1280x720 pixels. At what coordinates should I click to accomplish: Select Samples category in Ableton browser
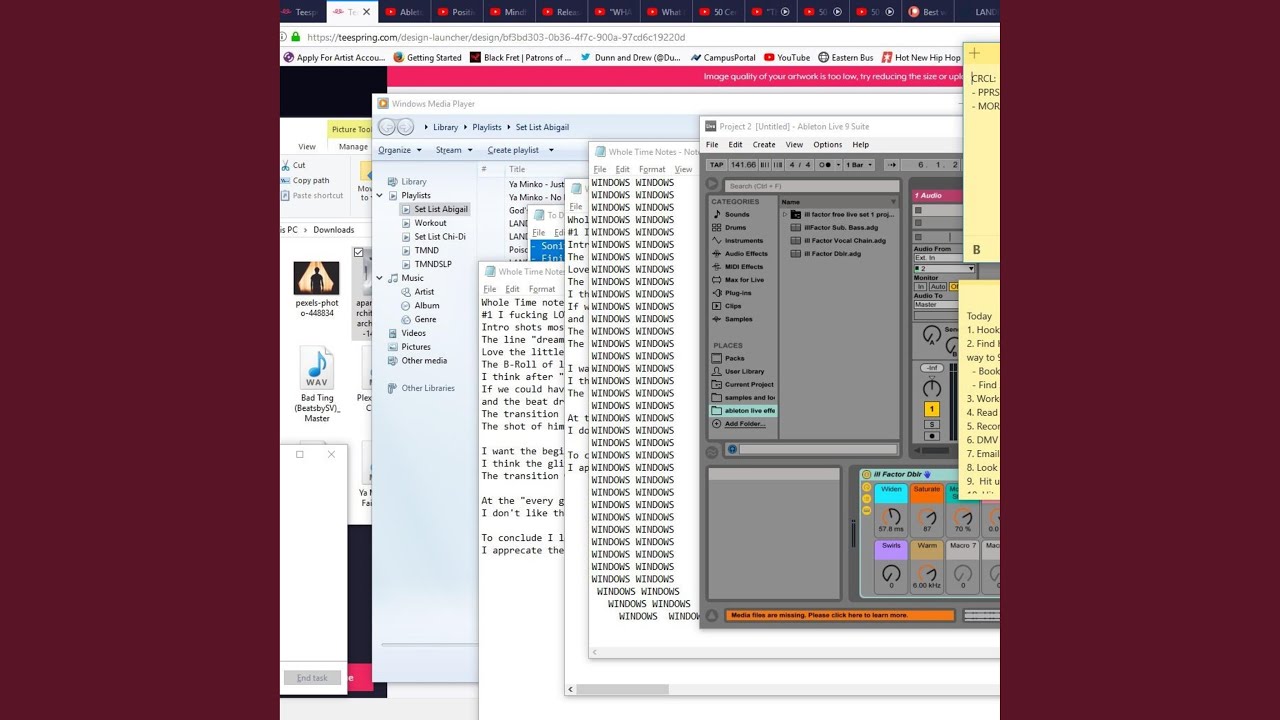click(x=738, y=319)
